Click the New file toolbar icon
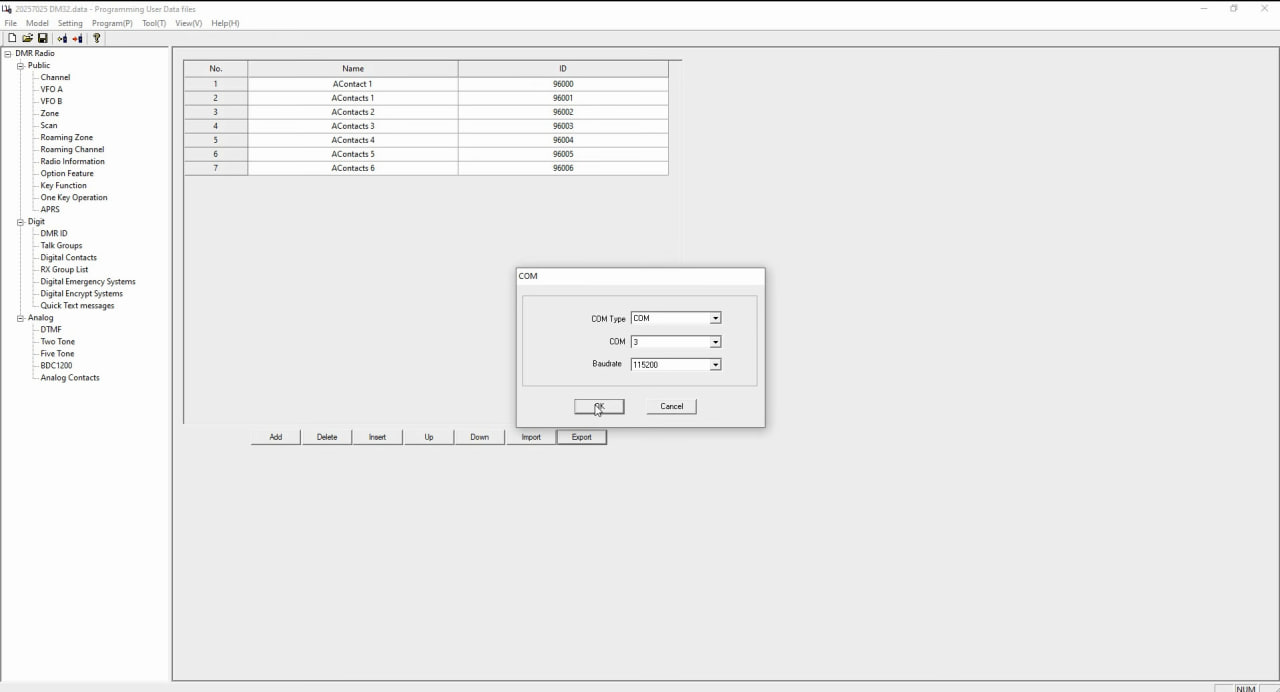Image resolution: width=1280 pixels, height=692 pixels. point(12,38)
